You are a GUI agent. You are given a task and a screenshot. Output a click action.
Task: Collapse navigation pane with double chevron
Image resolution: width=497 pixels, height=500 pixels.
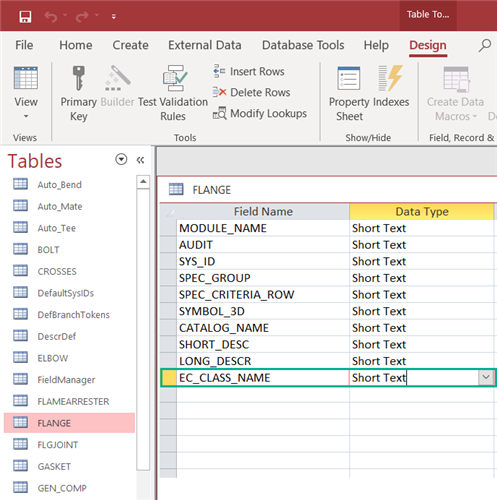pyautogui.click(x=140, y=160)
